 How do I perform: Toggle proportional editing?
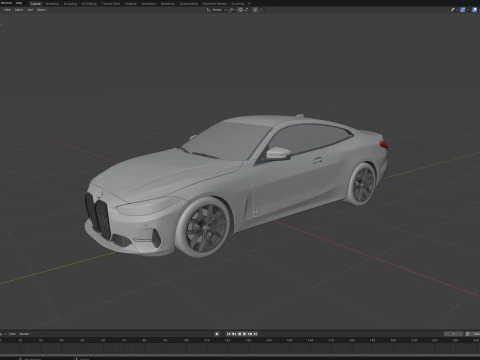(x=256, y=10)
